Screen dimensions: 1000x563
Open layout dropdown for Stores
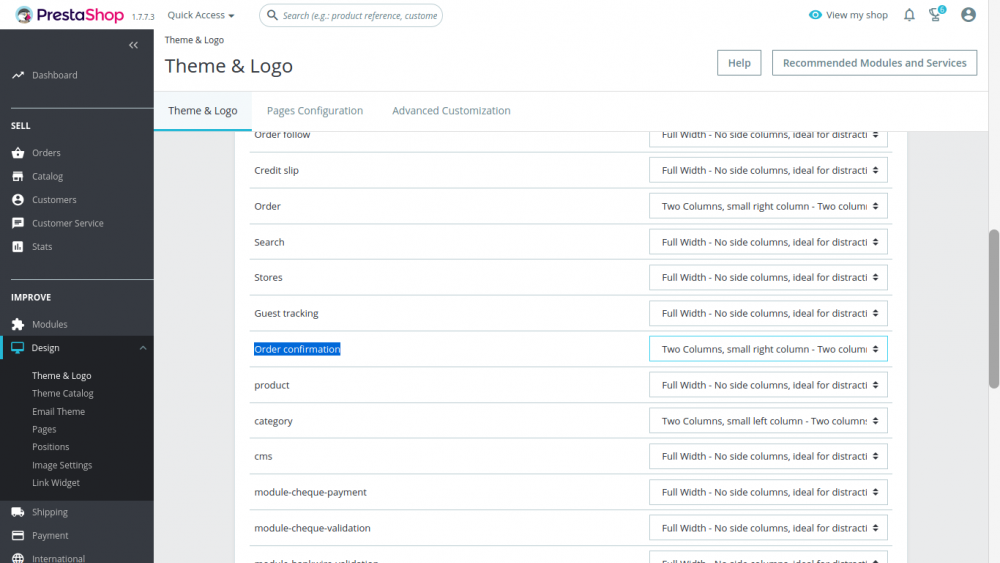click(768, 277)
